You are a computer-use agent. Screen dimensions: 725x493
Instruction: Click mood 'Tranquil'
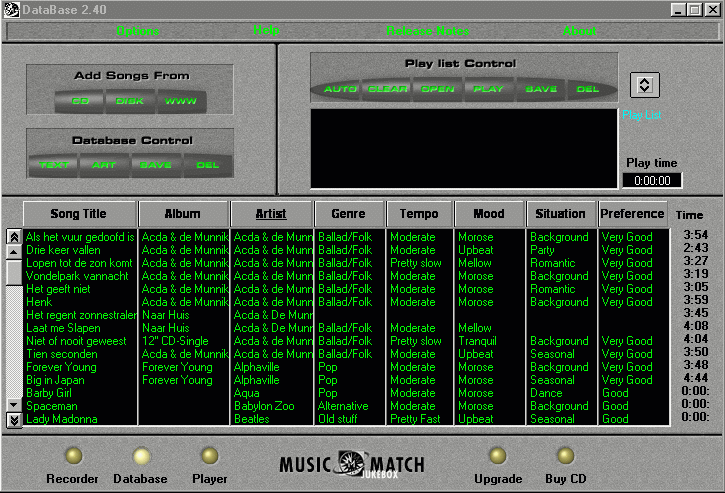[x=477, y=341]
